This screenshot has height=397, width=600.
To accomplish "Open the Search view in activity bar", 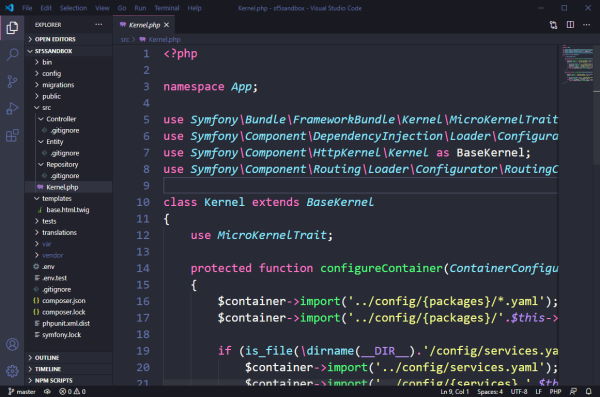I will point(12,54).
